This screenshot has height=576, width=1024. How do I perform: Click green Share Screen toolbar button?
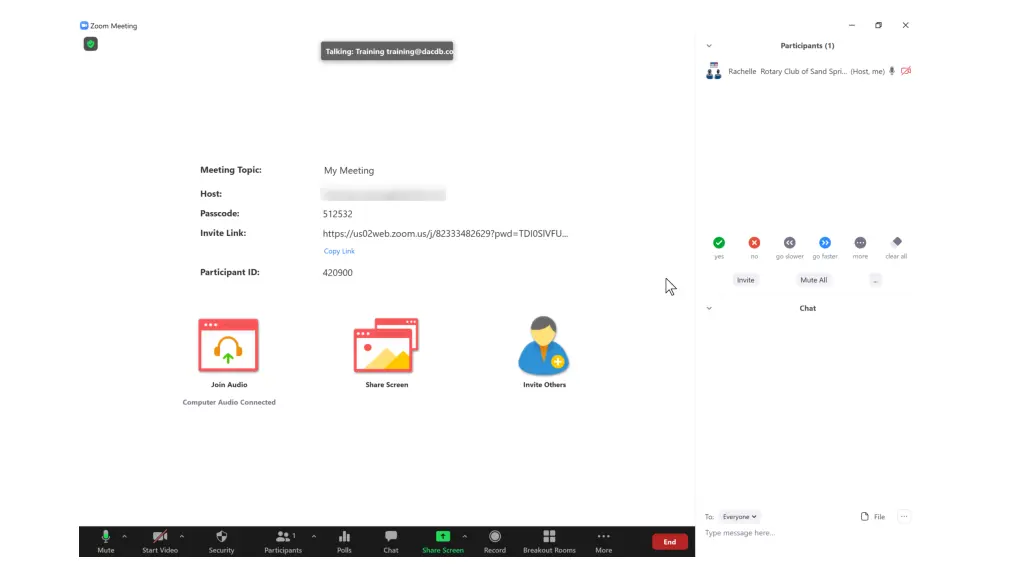point(443,541)
